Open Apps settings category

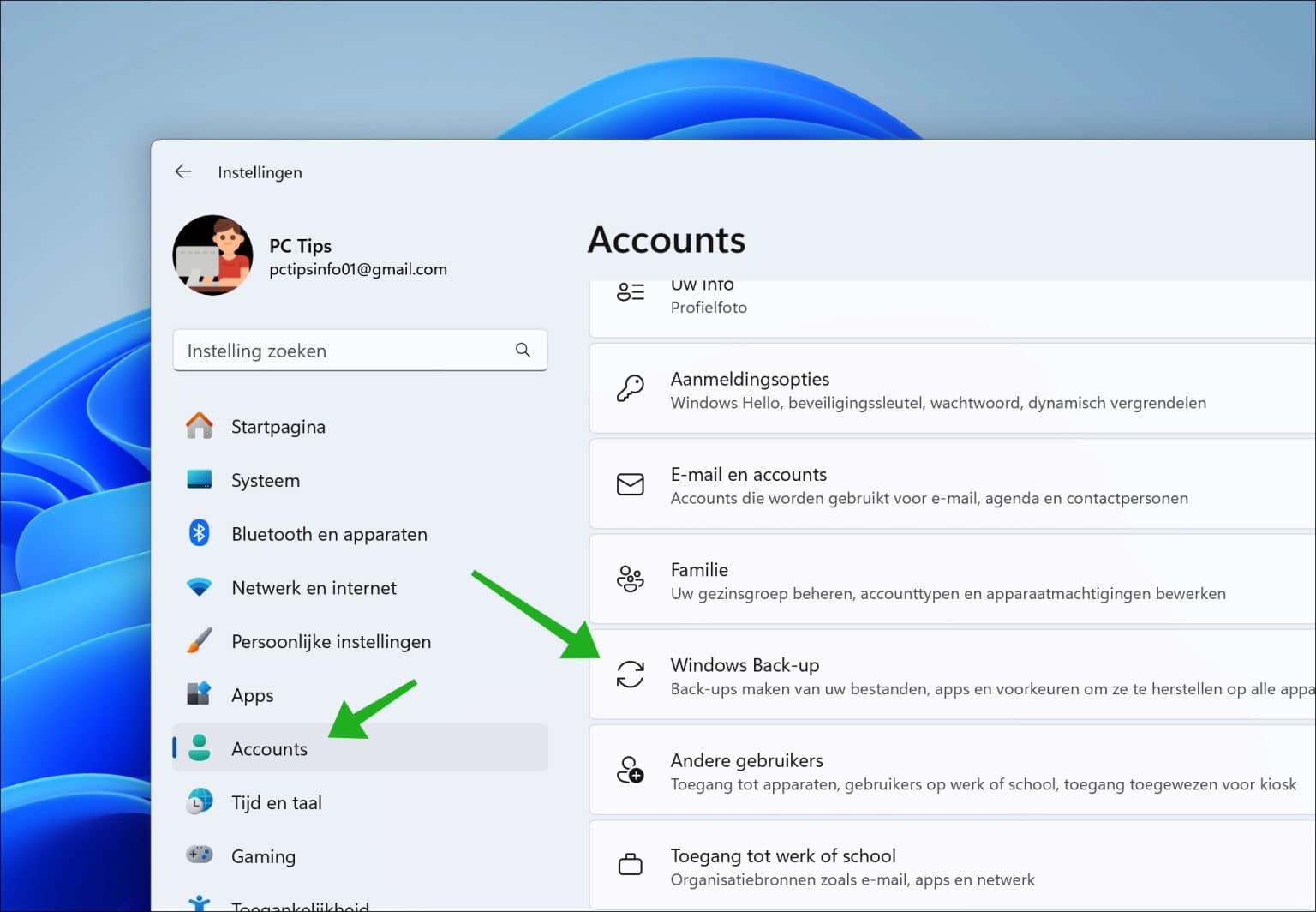pos(360,695)
